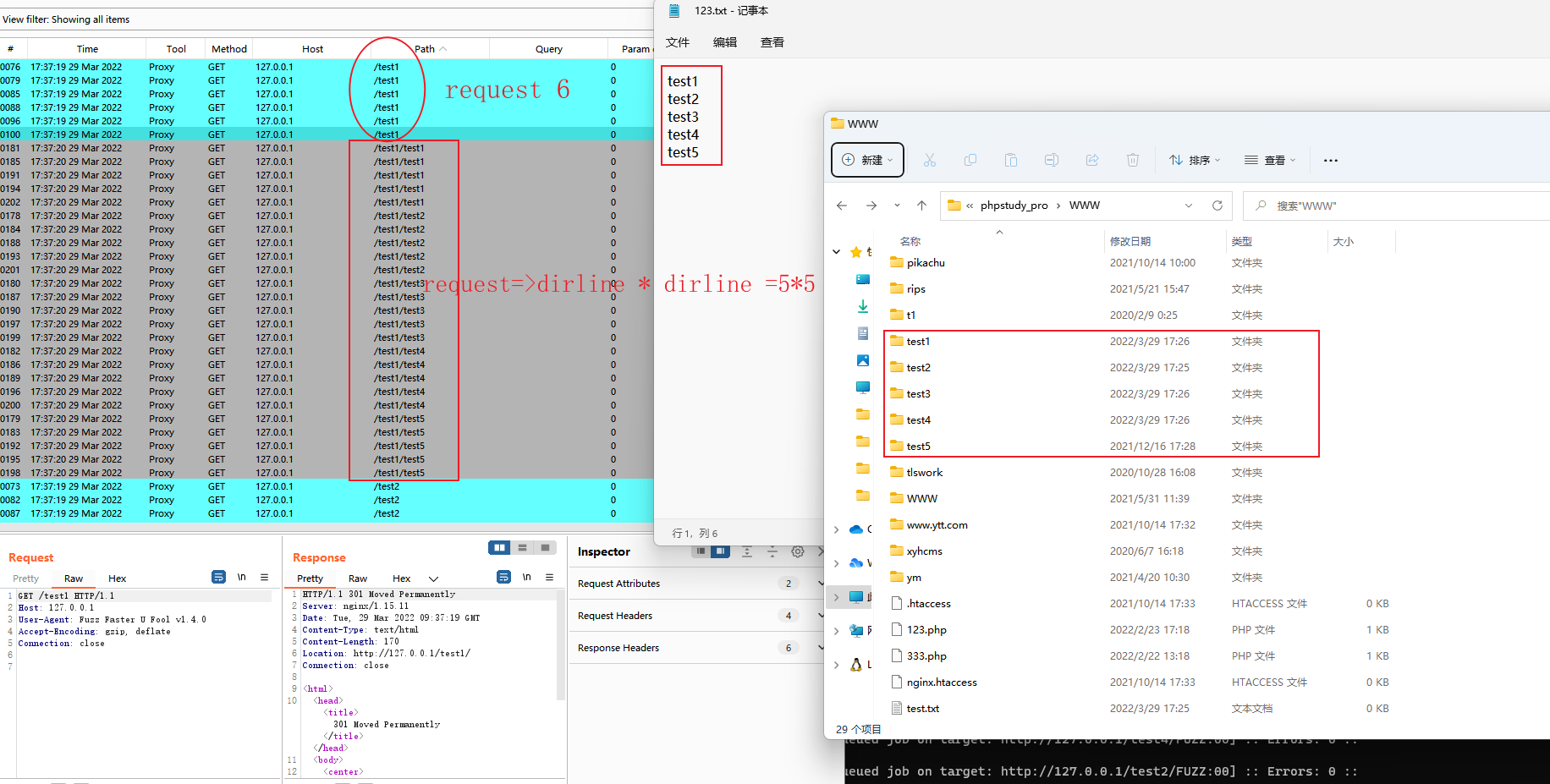This screenshot has width=1550, height=784.
Task: Click the Delete trash icon in the Explorer toolbar
Action: tap(1133, 160)
